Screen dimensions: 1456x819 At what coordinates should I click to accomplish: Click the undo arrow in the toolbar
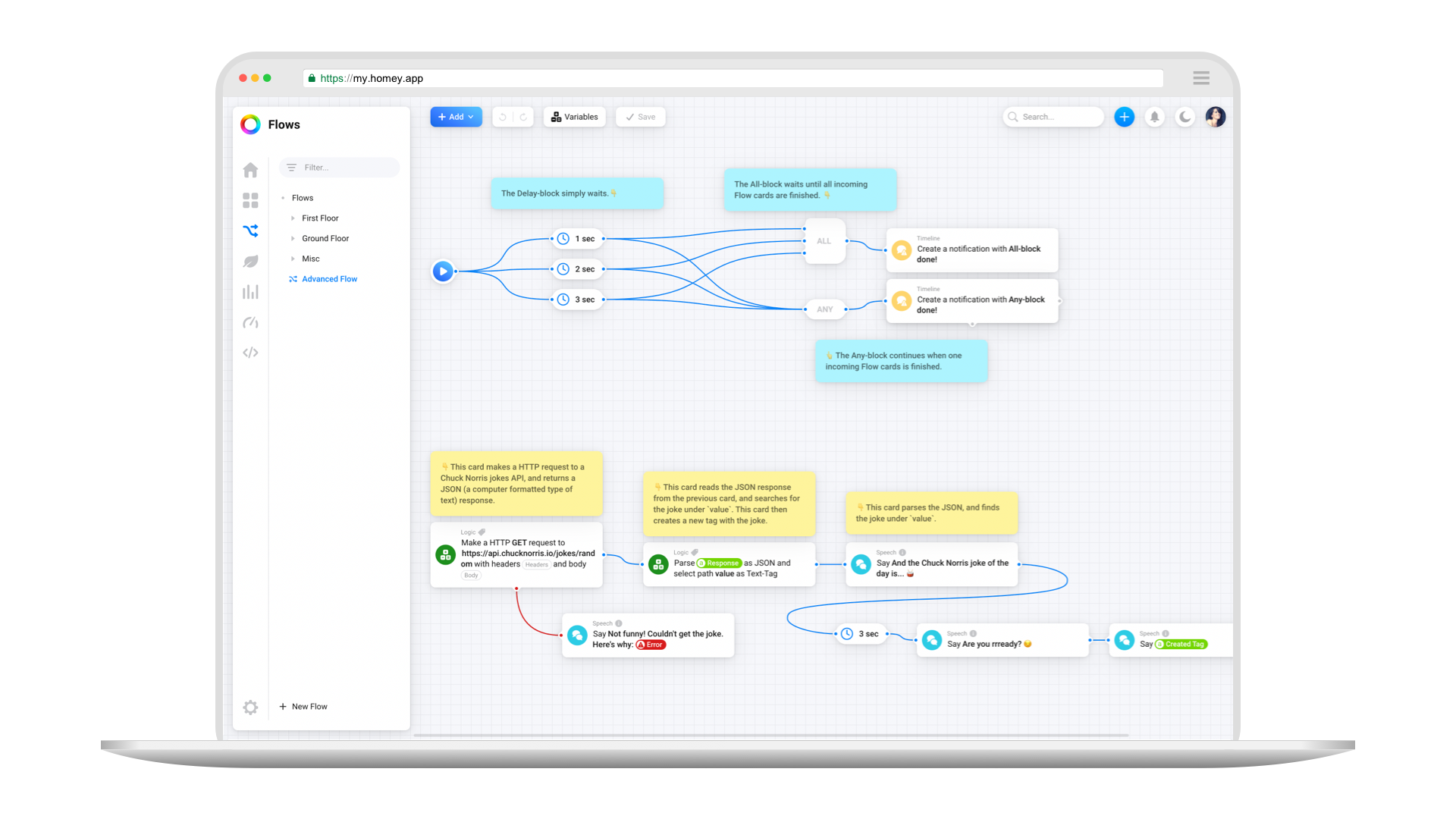(x=503, y=117)
